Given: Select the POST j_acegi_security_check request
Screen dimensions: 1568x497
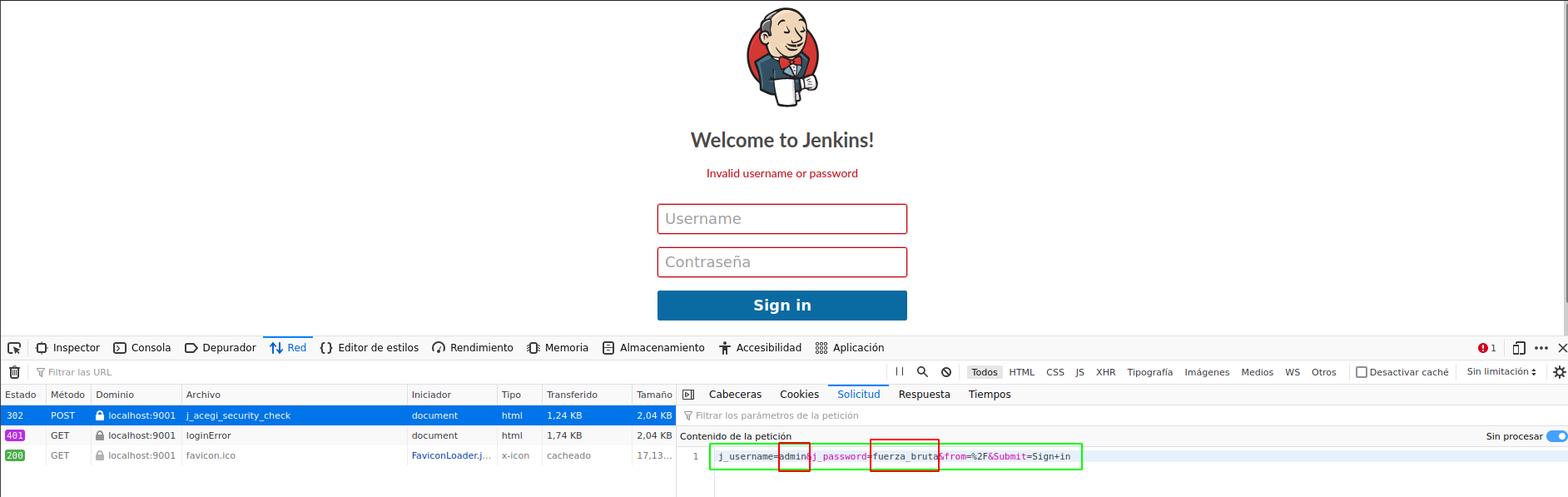Looking at the screenshot, I should point(338,415).
